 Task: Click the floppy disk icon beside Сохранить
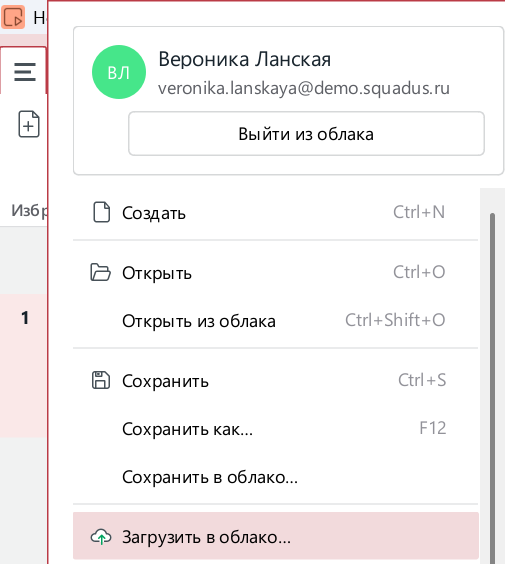(101, 380)
